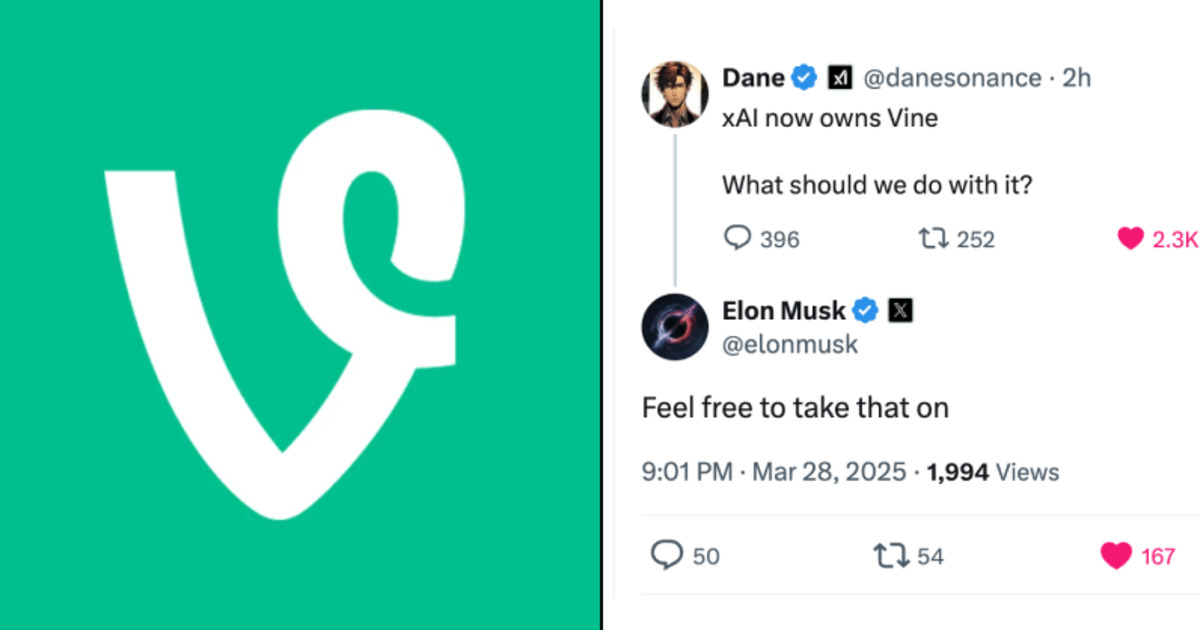1200x630 pixels.
Task: Click the 9:01 PM Mar 28, 2025 timestamp
Action: (x=774, y=472)
